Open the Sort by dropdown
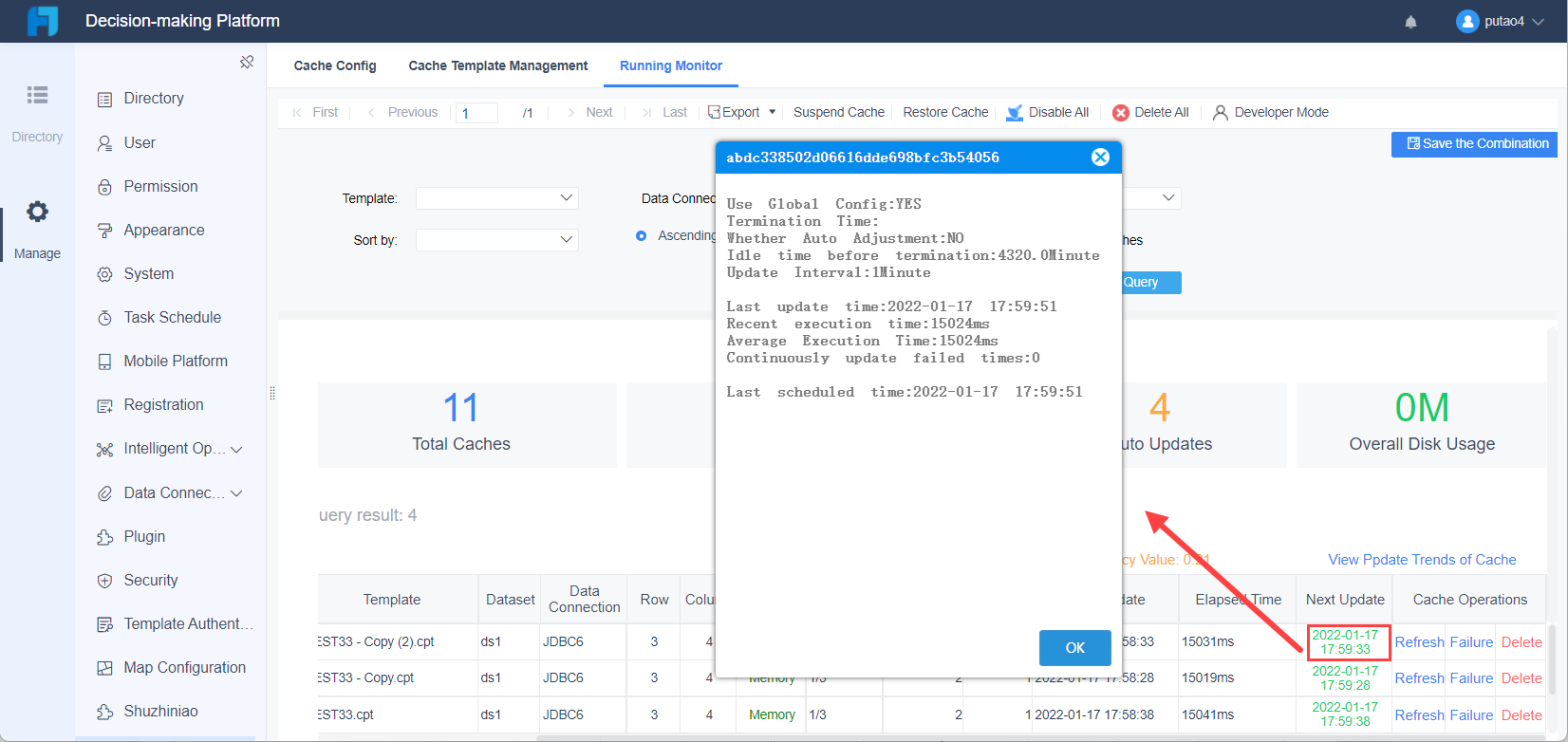 (x=497, y=240)
